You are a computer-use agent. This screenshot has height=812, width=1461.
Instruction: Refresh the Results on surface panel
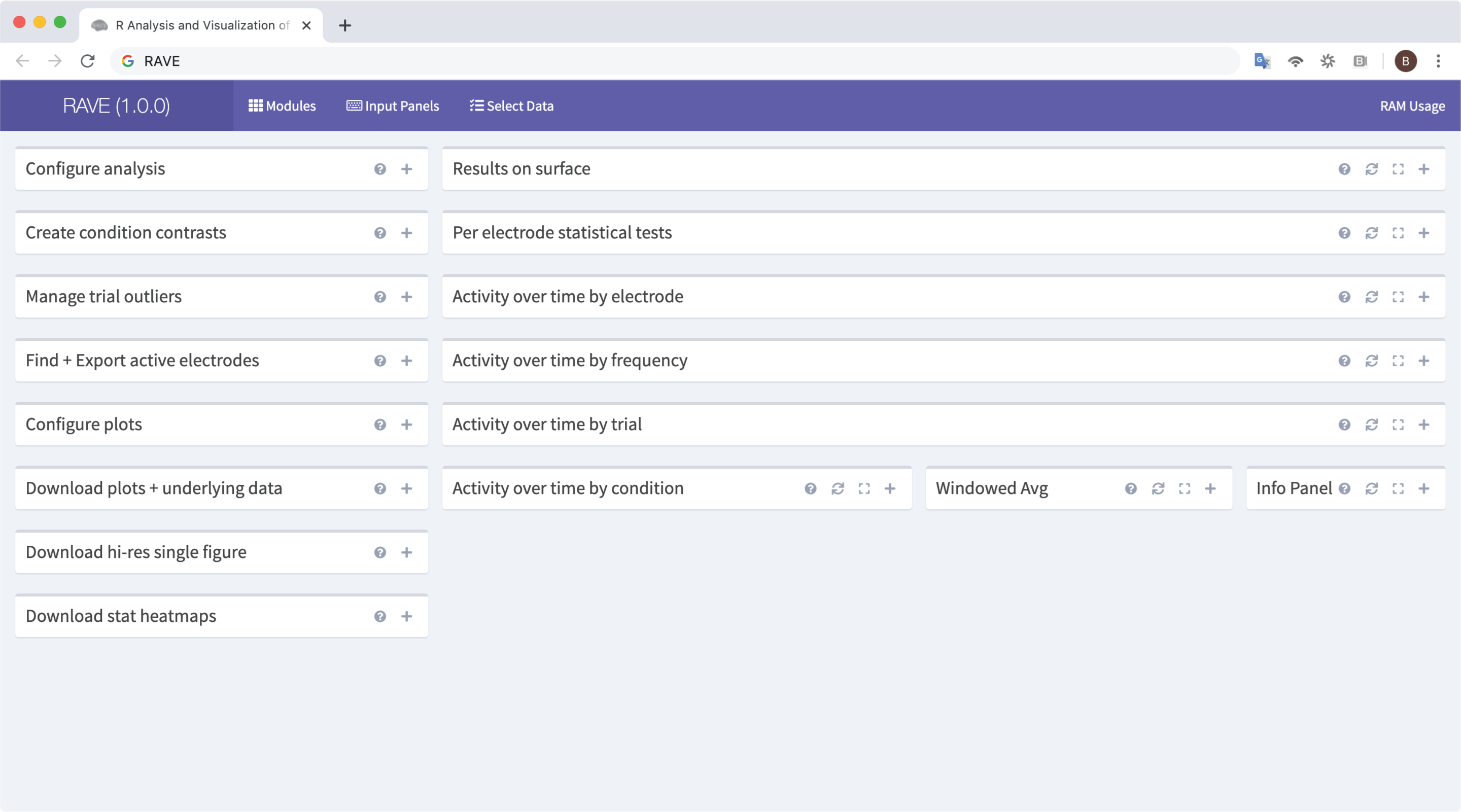pos(1371,169)
